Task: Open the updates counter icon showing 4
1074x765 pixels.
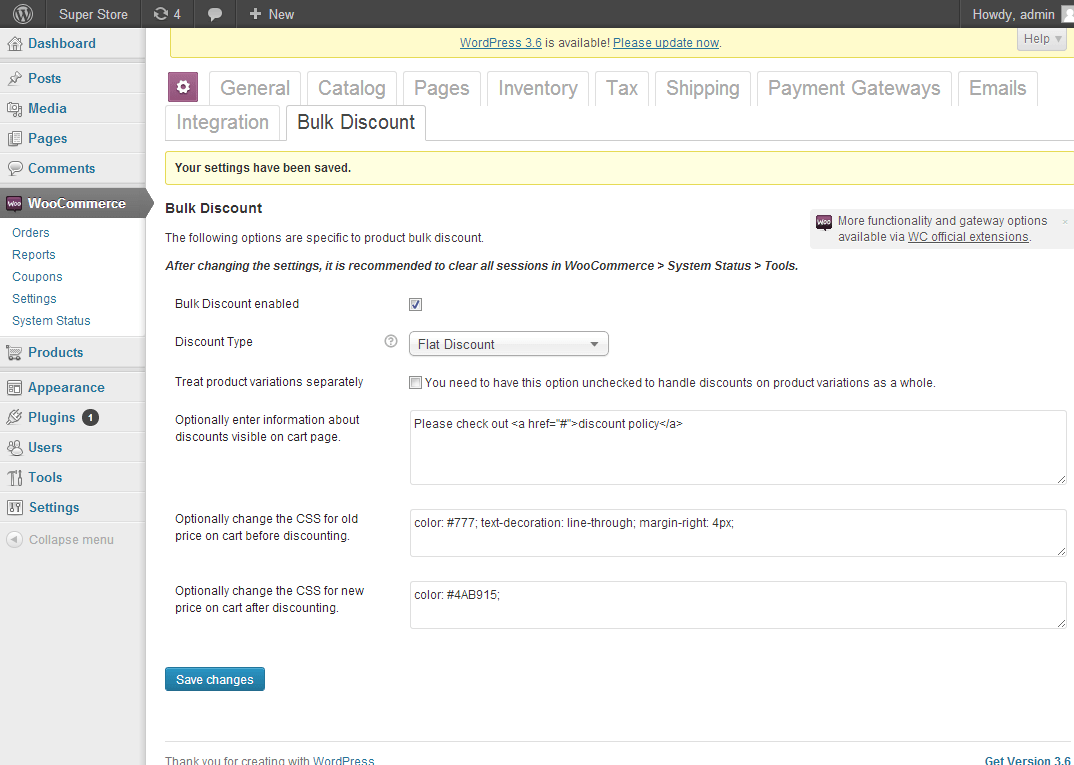Action: tap(167, 14)
